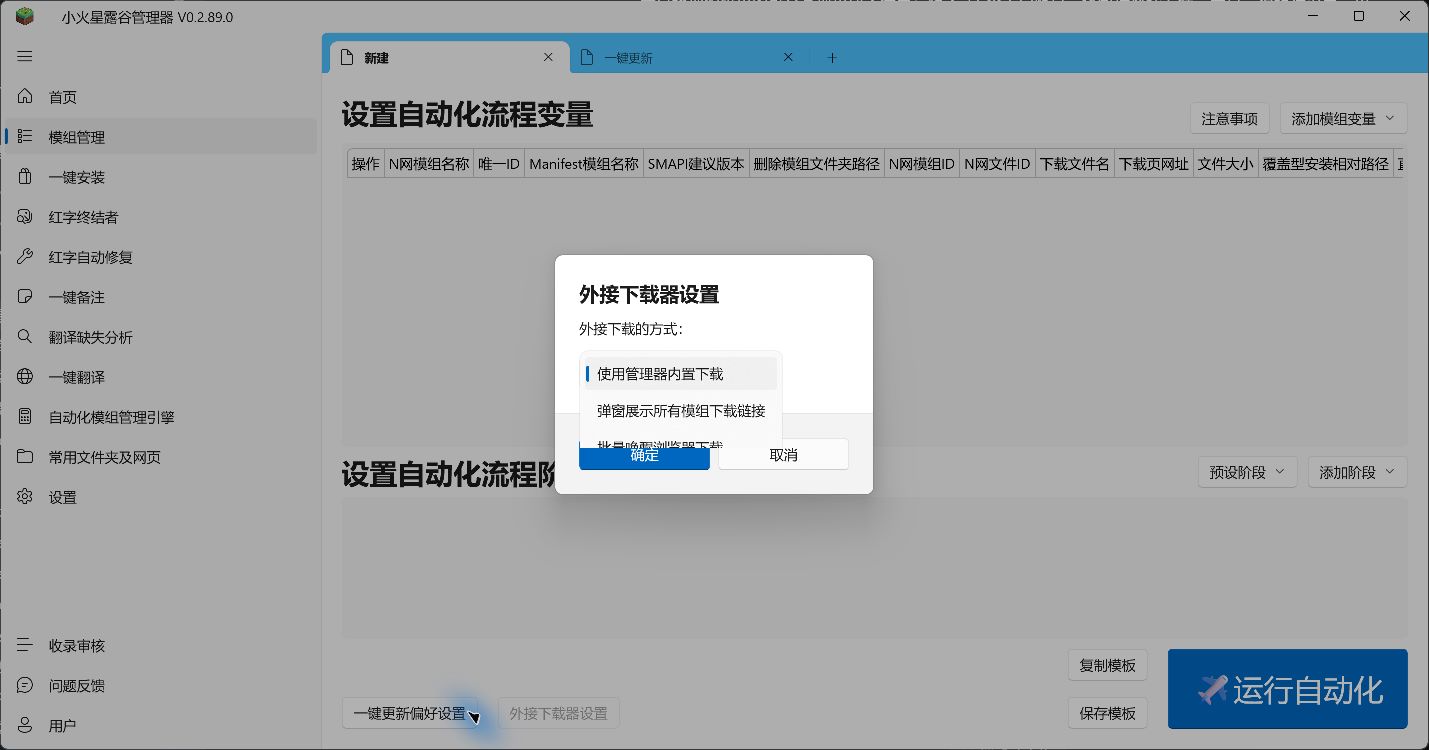Close the 一键更新 tab
Image resolution: width=1429 pixels, height=750 pixels.
[x=788, y=57]
